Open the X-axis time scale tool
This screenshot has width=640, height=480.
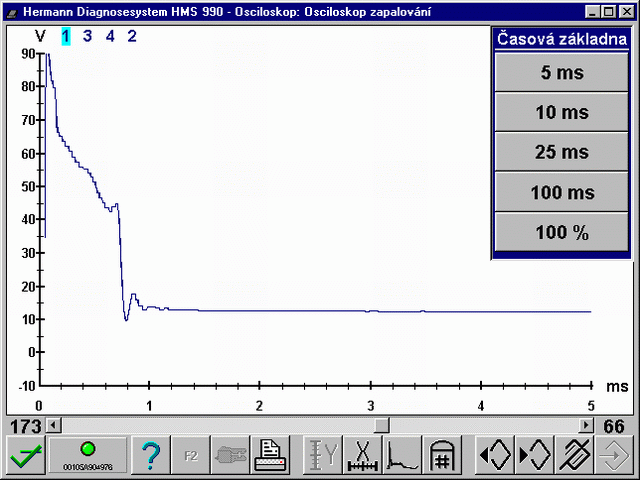360,457
